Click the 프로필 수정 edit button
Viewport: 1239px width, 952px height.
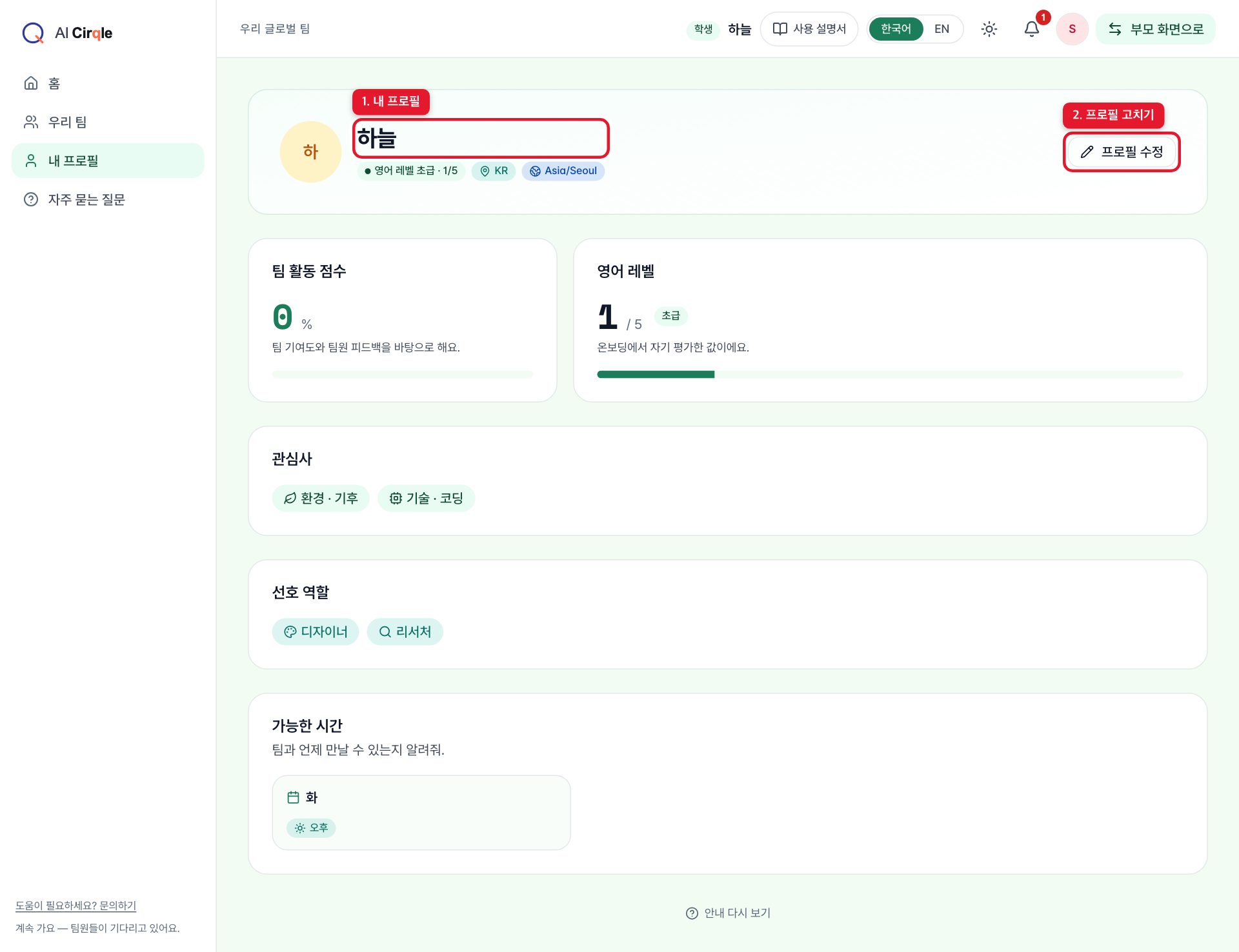coord(1122,152)
